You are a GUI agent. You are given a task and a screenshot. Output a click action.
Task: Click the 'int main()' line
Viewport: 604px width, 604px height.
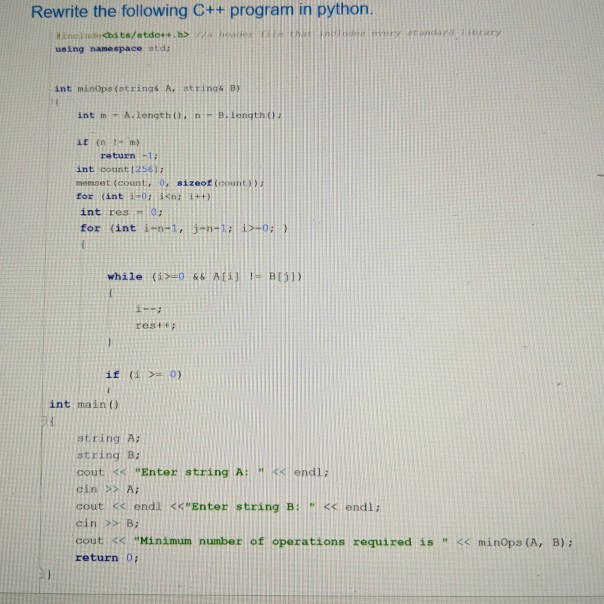tap(84, 404)
